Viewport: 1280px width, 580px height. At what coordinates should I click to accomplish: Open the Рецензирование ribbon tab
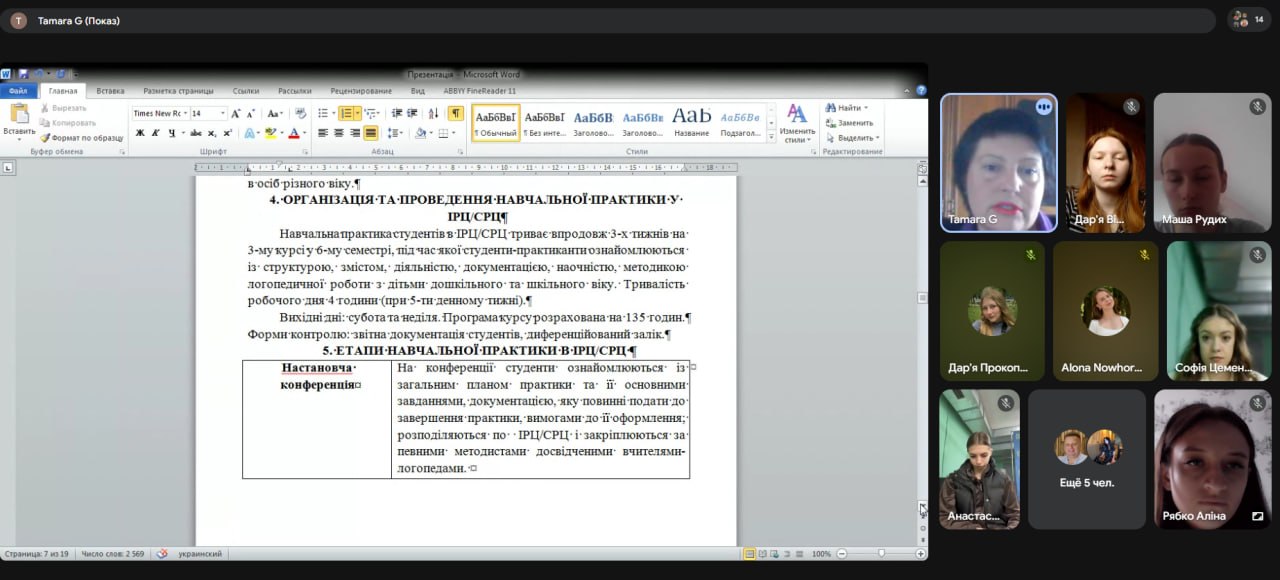(x=360, y=91)
